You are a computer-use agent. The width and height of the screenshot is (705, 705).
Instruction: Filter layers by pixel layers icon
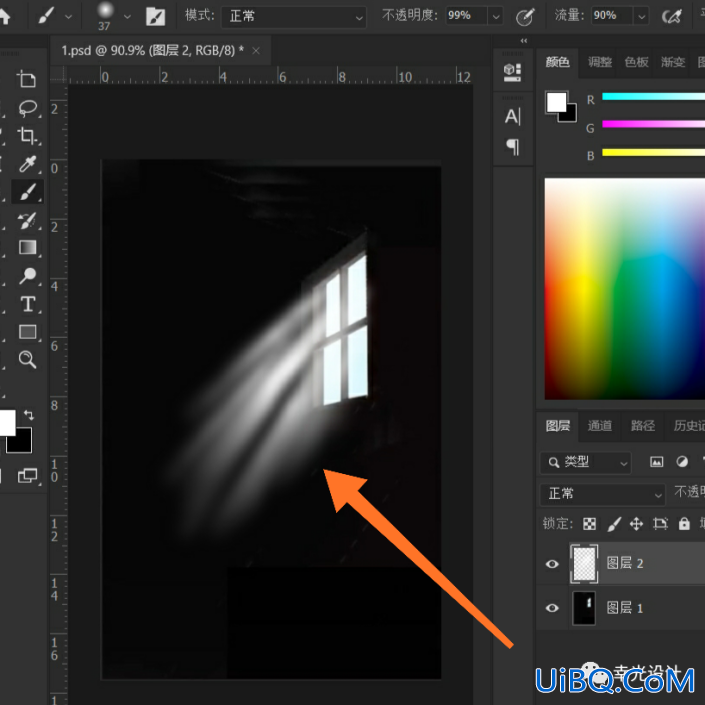(656, 462)
